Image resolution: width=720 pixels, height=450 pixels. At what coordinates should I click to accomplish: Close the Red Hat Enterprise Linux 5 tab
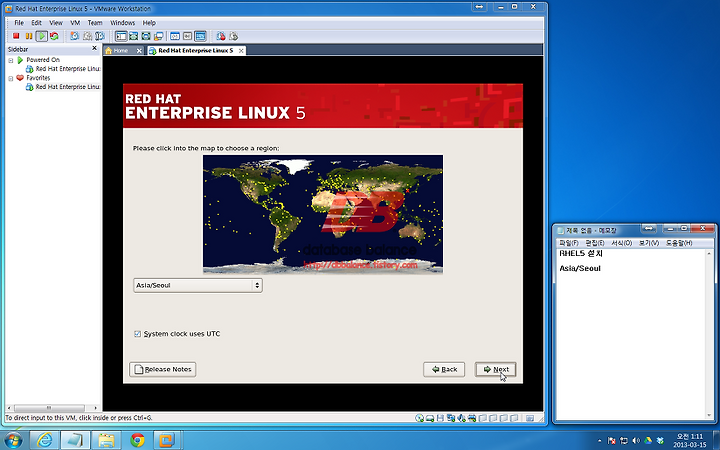[x=241, y=51]
